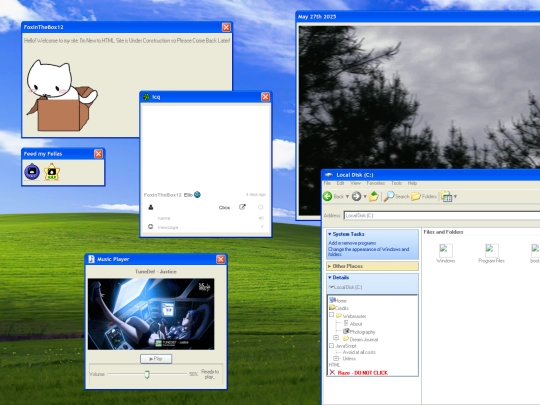
Task: Click the message input field in Icq chat
Action: [207, 227]
